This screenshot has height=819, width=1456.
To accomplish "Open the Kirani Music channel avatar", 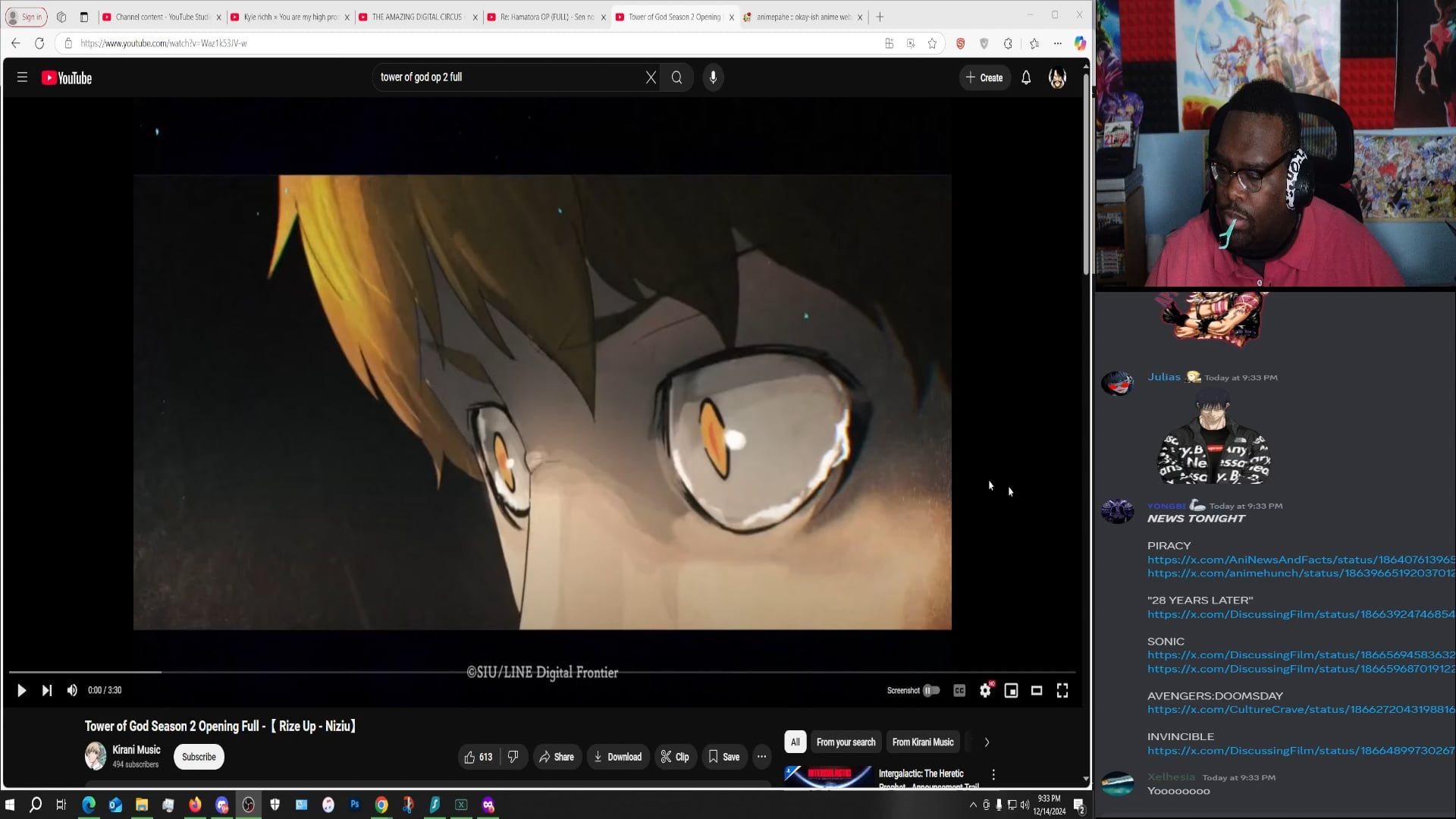I will click(x=96, y=756).
